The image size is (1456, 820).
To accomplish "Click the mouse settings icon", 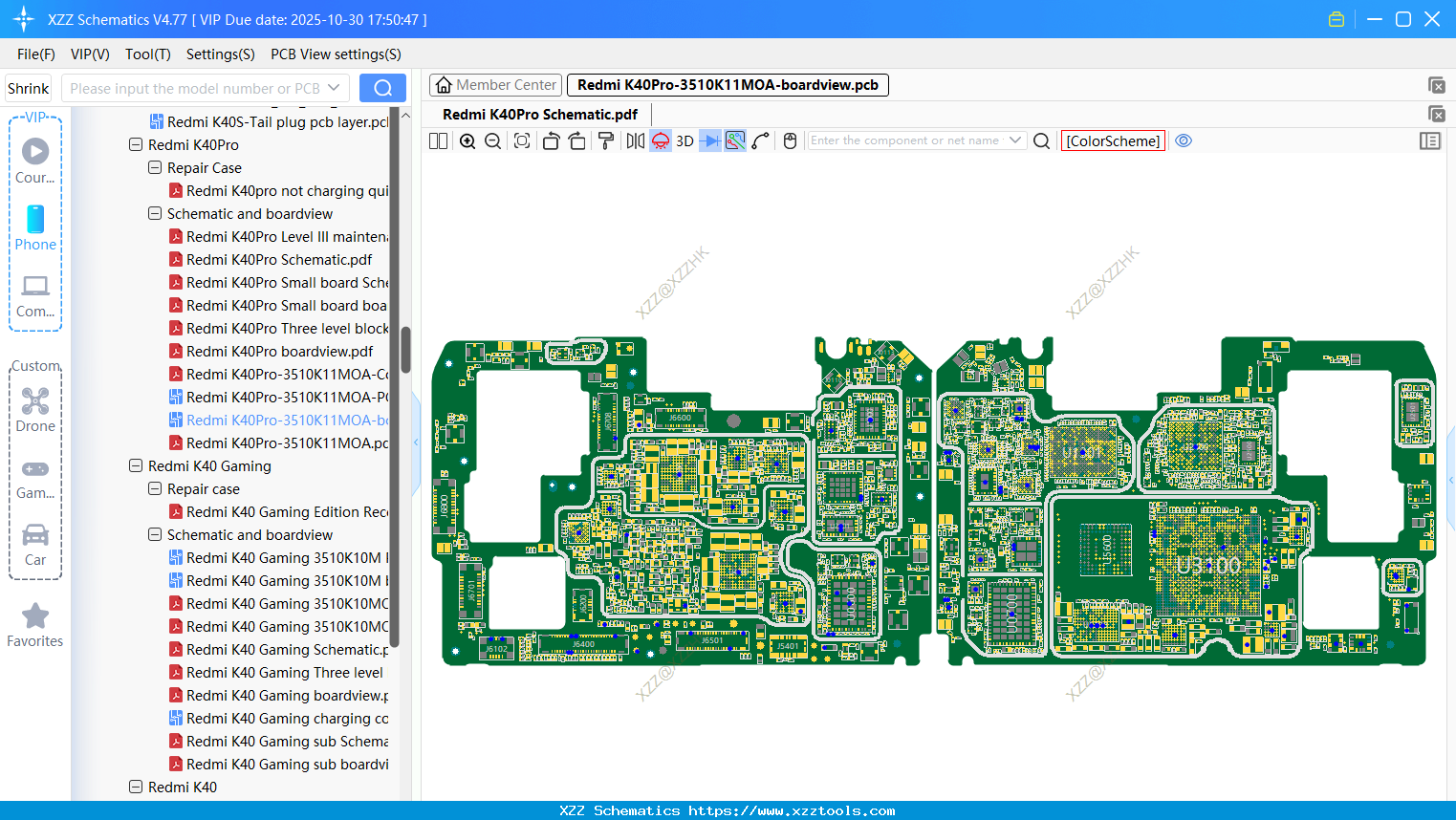I will coord(790,141).
